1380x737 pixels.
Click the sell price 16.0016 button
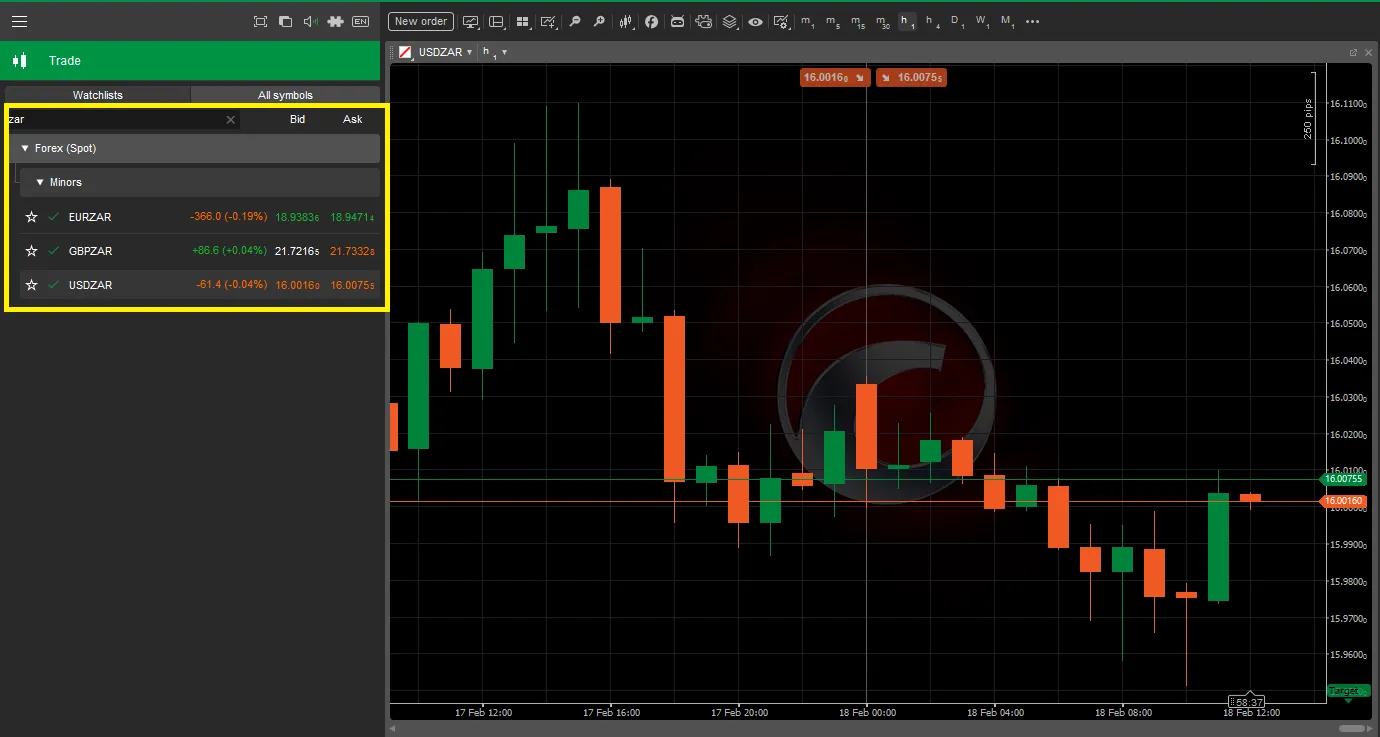[x=835, y=77]
